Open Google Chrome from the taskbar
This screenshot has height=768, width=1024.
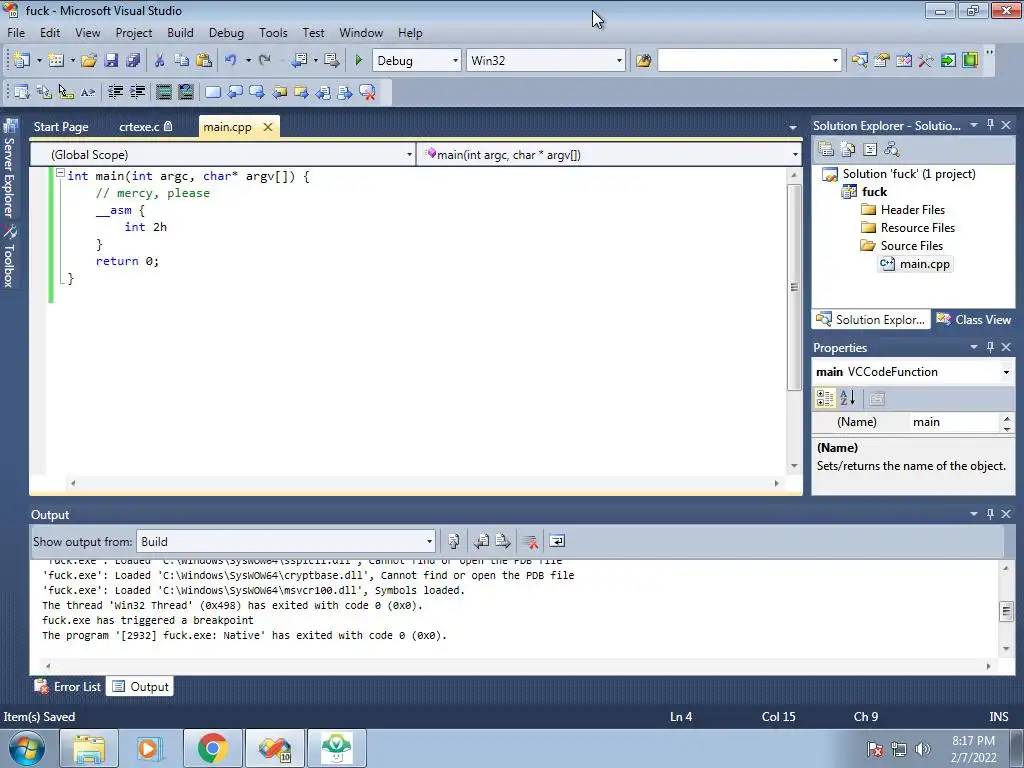point(212,748)
